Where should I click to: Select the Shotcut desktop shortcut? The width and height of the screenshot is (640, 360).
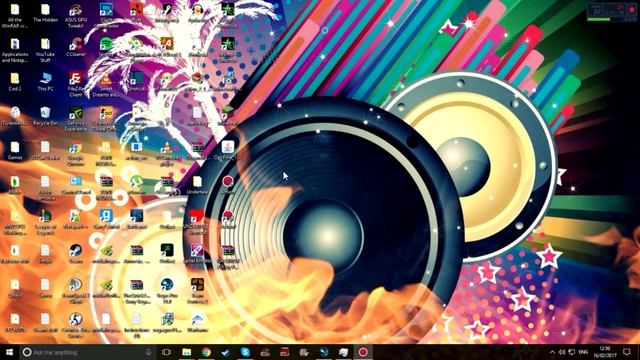point(136,82)
